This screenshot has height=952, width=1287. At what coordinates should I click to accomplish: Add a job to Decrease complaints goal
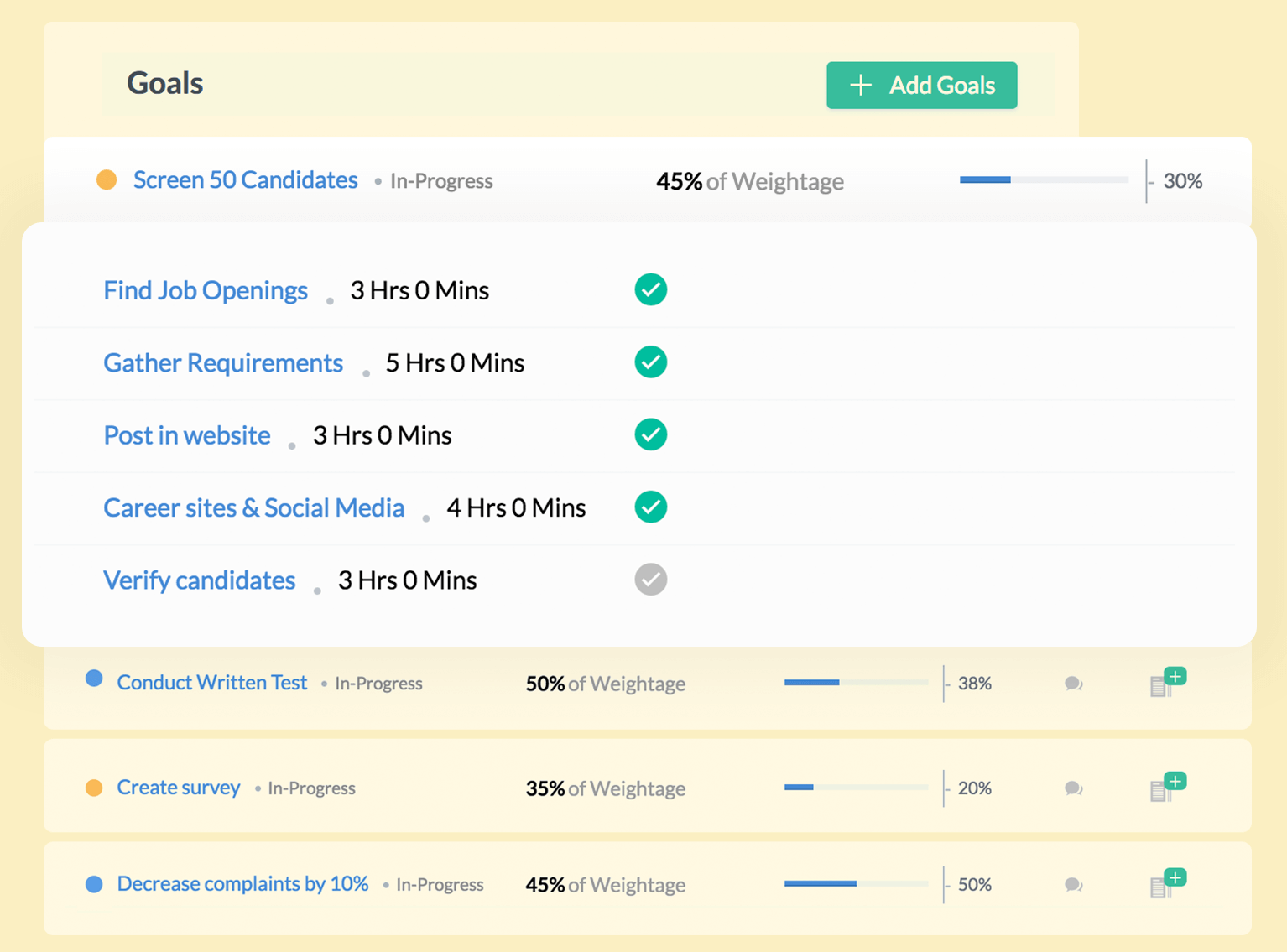[1166, 884]
